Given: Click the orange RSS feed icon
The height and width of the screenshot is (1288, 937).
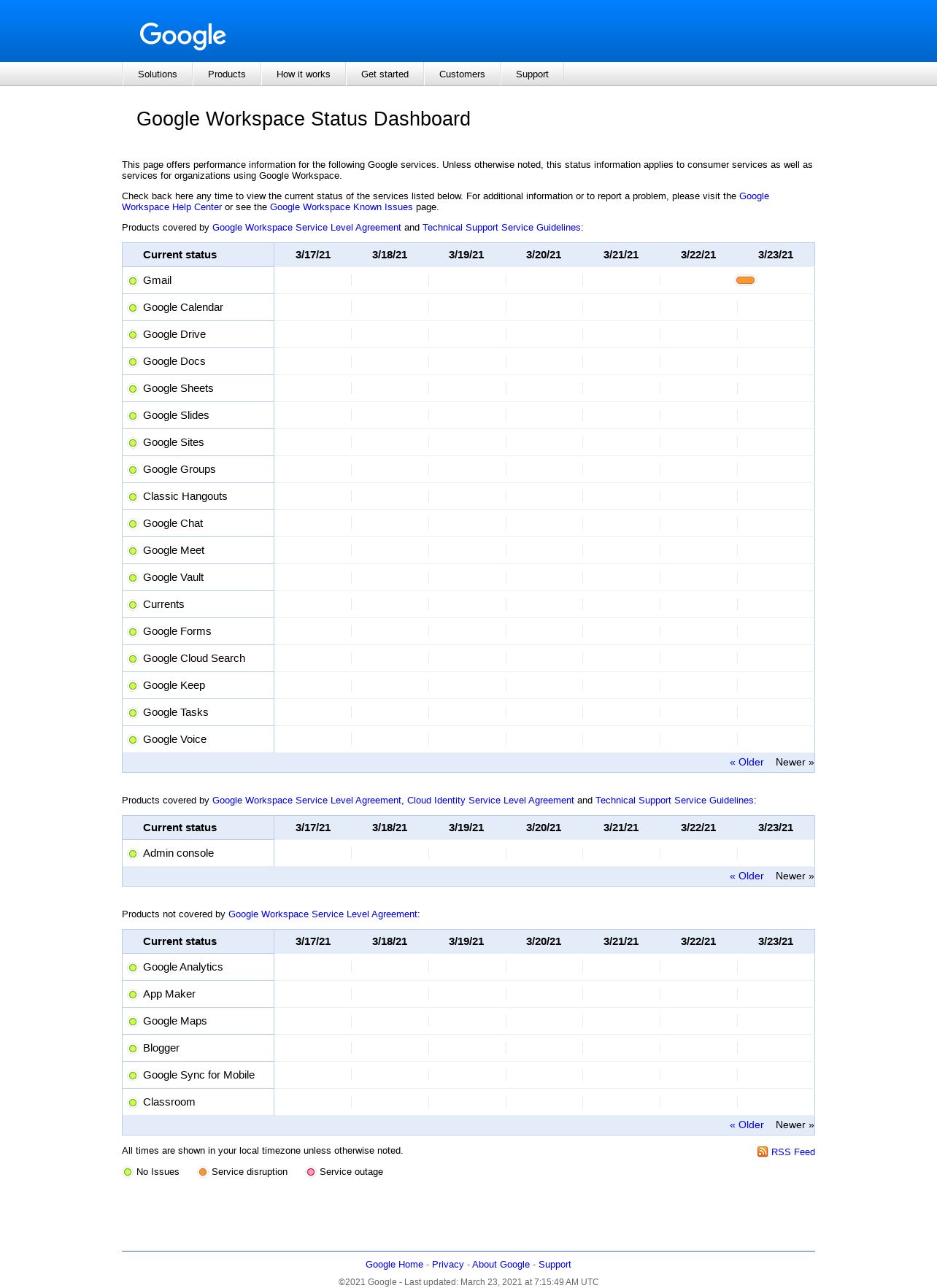Looking at the screenshot, I should tap(763, 1152).
